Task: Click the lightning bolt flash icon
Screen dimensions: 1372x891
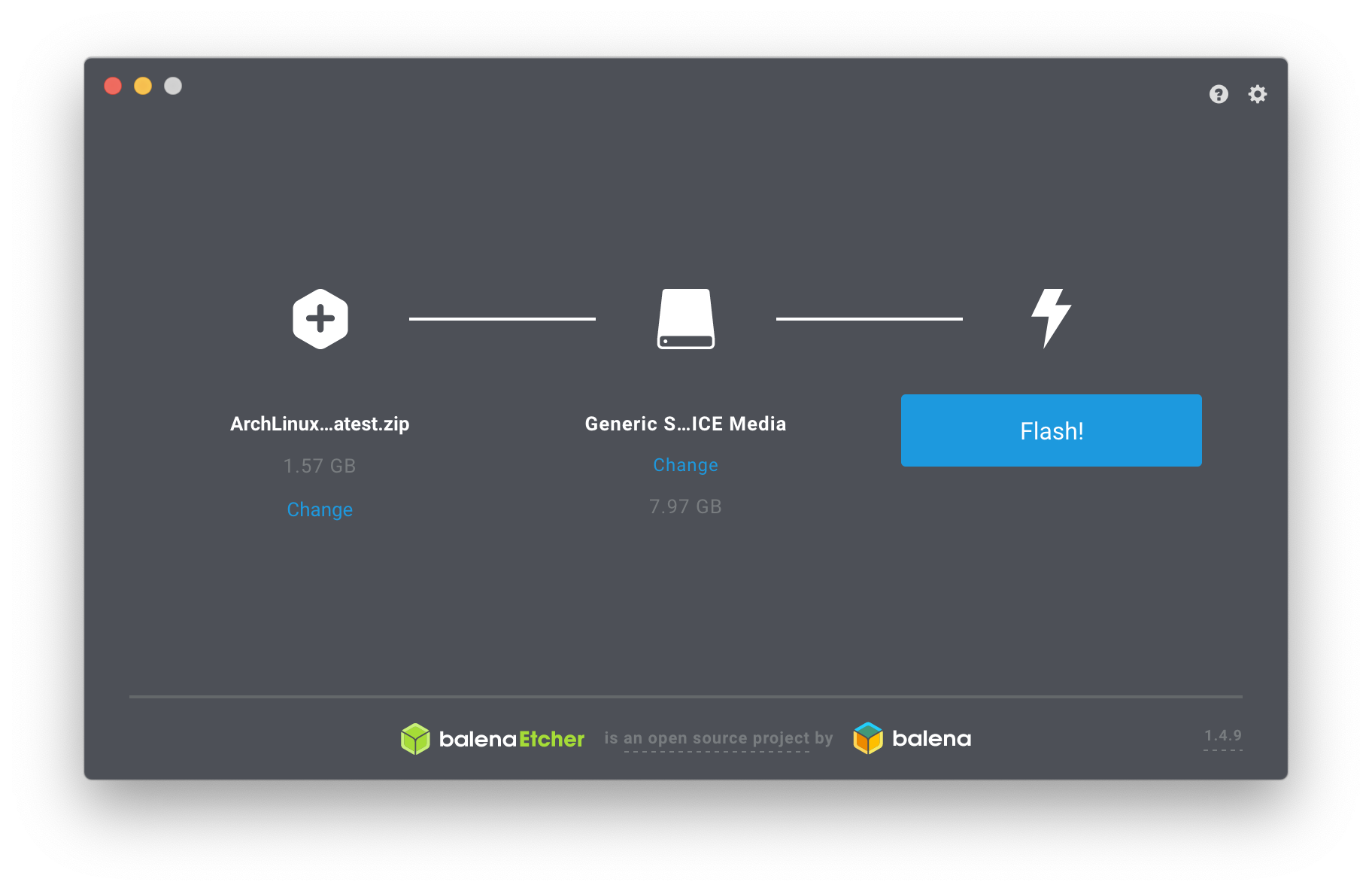Action: pyautogui.click(x=1051, y=318)
